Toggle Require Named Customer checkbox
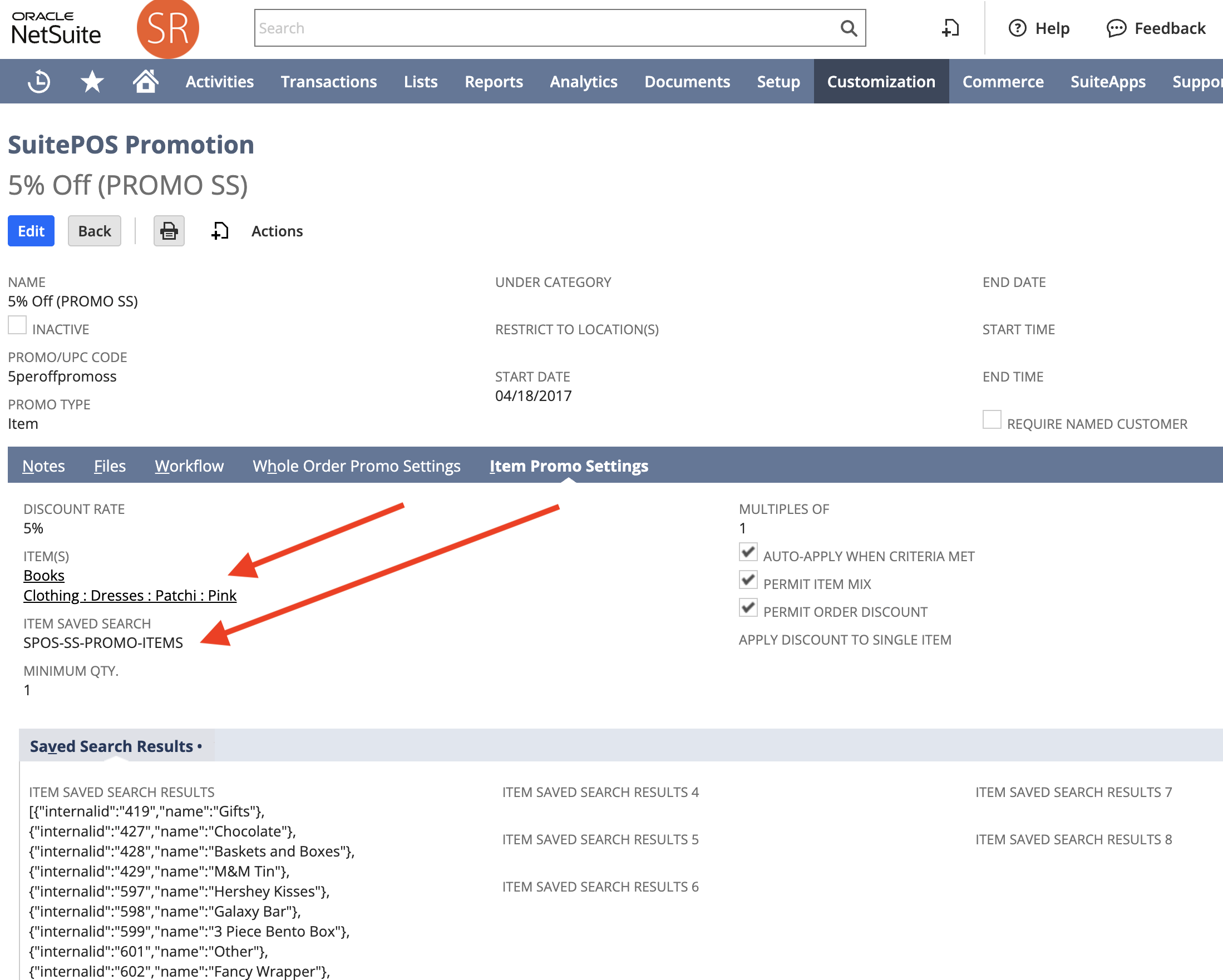Screen dimensions: 1223x980 991,420
